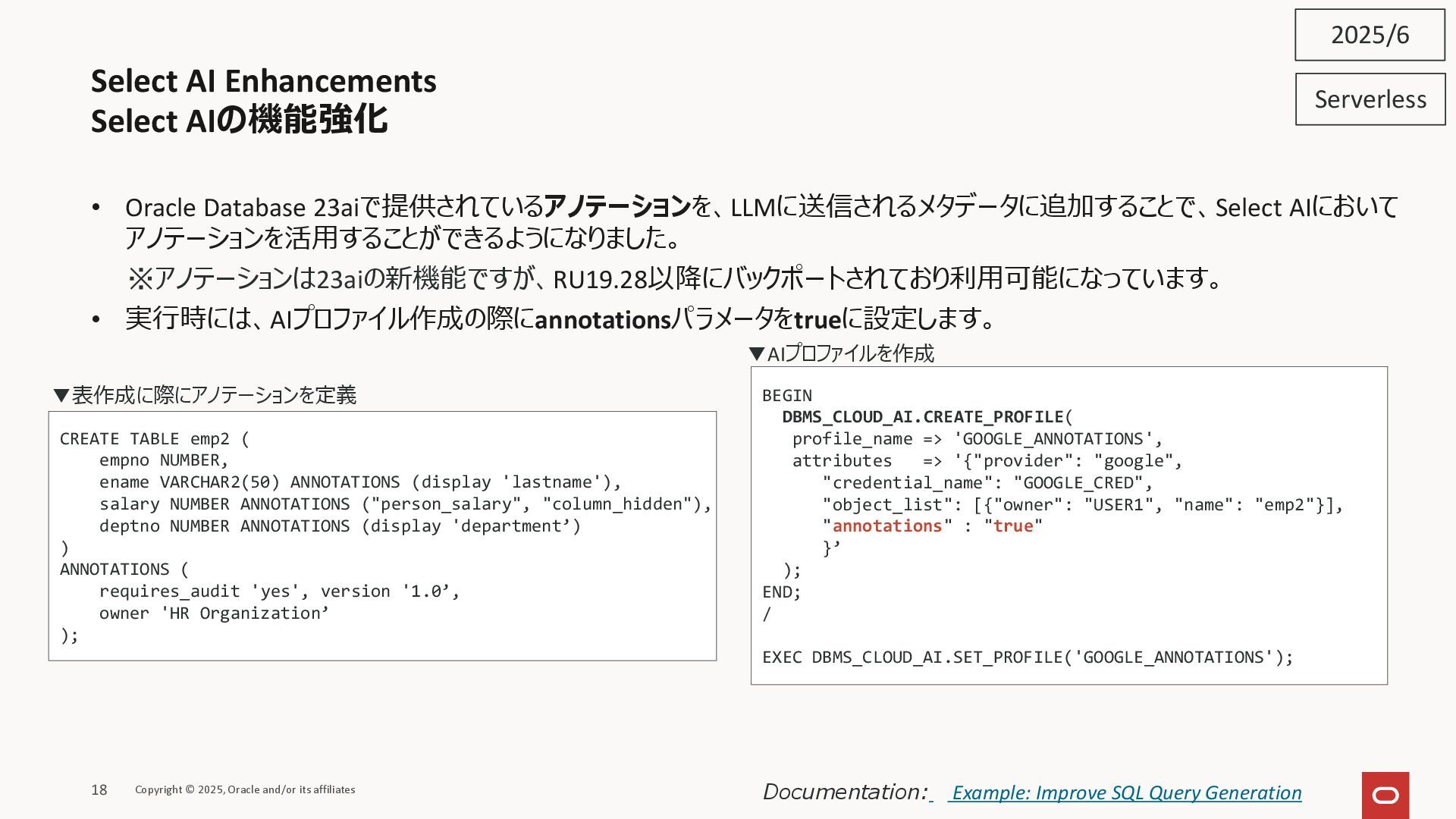The width and height of the screenshot is (1456, 819).
Task: Open the Example: Improve SQL Query Generation link
Action: (1127, 792)
